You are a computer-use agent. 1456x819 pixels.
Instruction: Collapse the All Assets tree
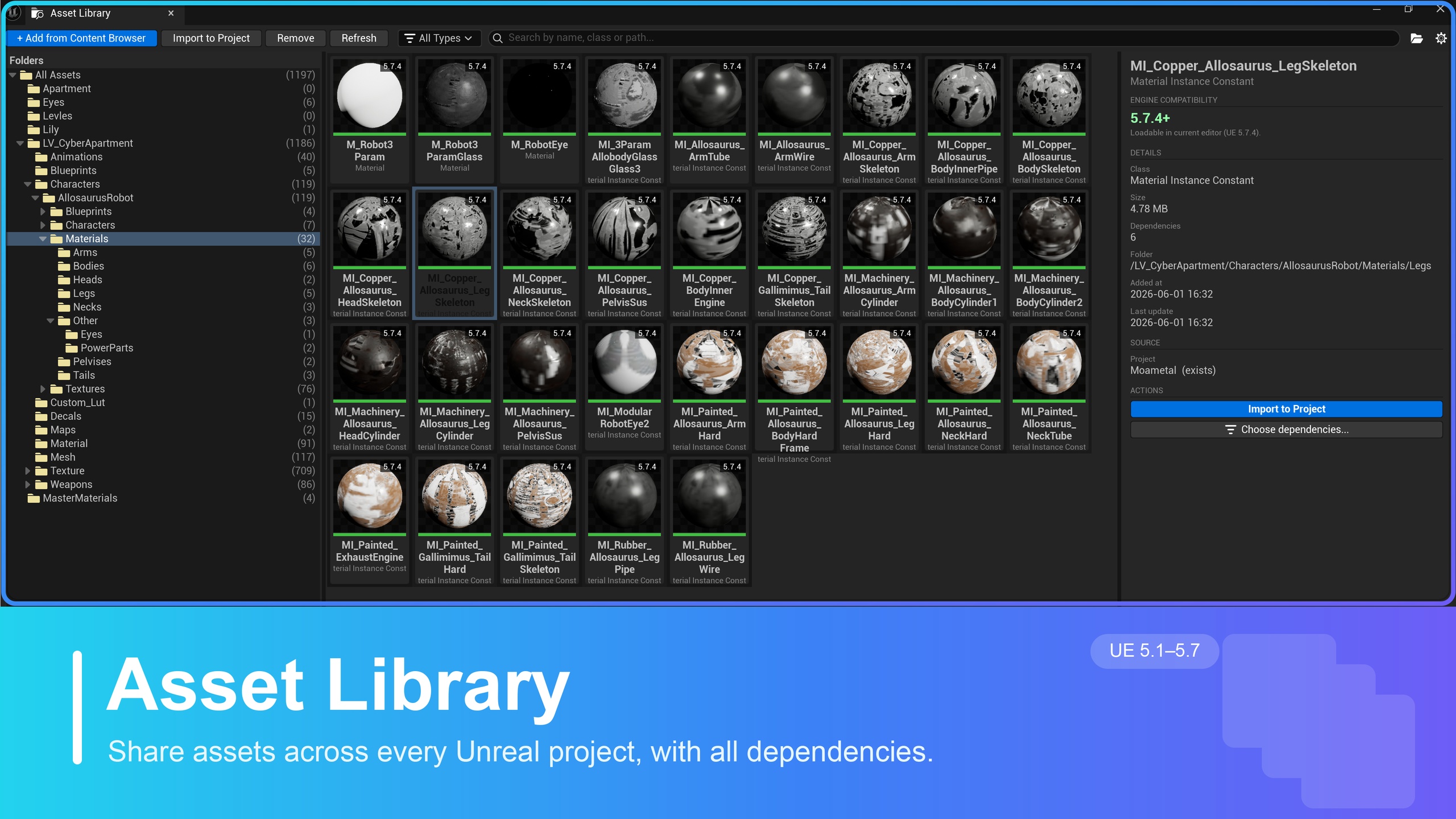(x=13, y=75)
